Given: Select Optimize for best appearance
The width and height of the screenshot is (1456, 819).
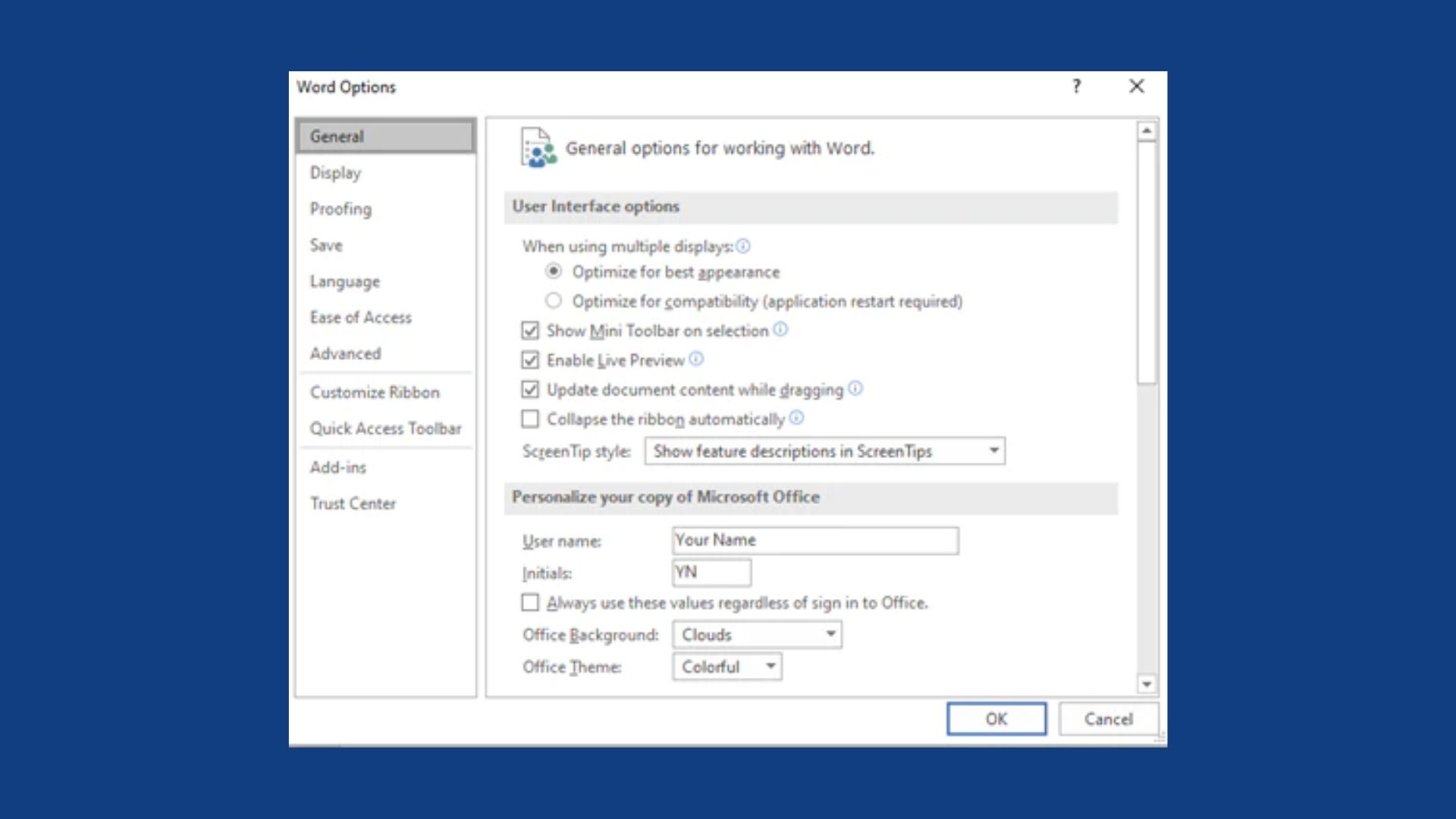Looking at the screenshot, I should coord(554,271).
